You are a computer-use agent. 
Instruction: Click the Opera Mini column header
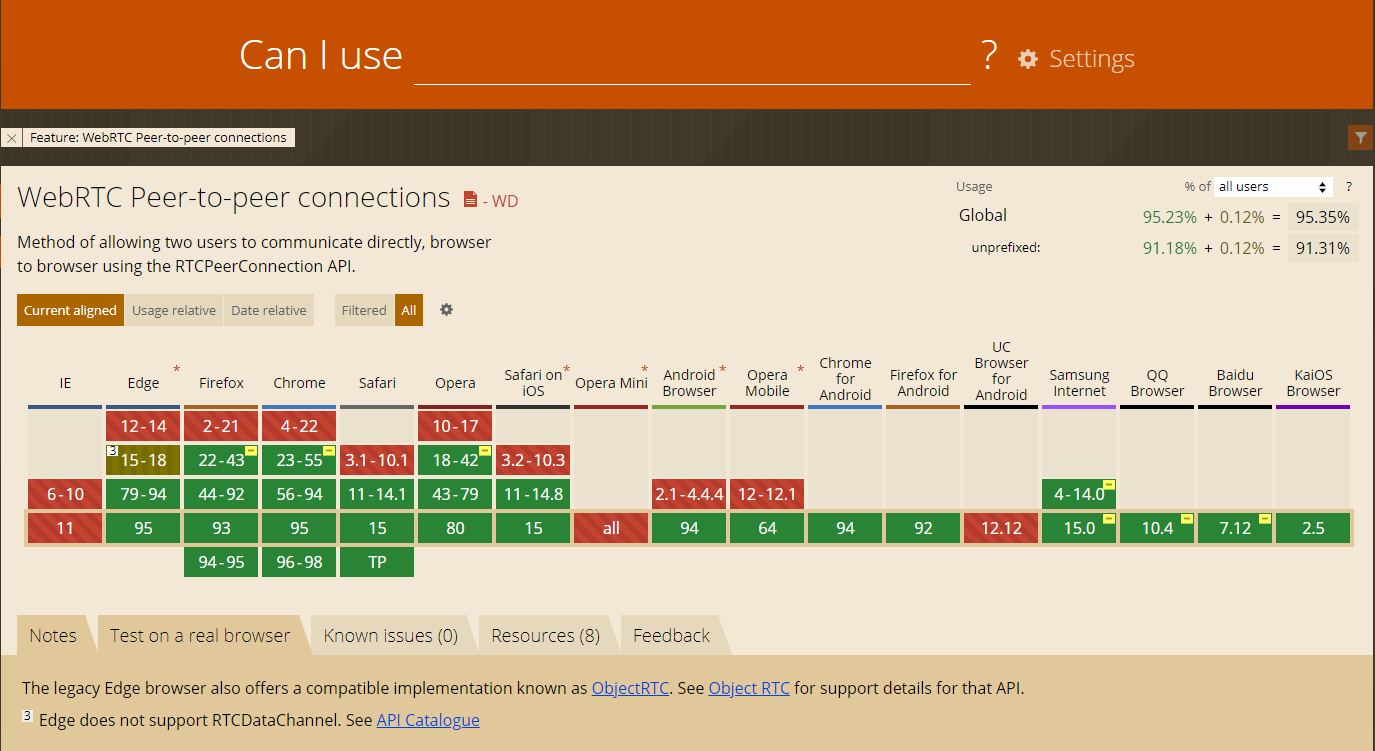(x=611, y=383)
